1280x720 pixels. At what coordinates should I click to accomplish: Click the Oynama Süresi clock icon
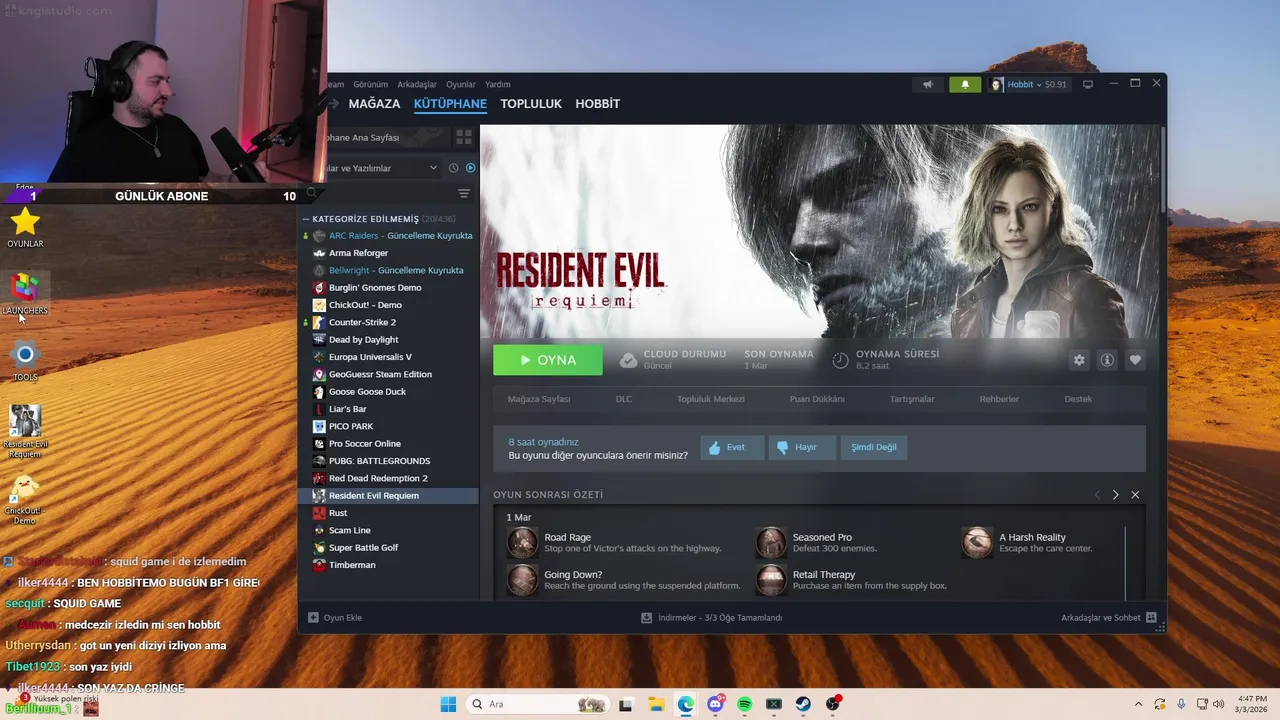pyautogui.click(x=840, y=360)
